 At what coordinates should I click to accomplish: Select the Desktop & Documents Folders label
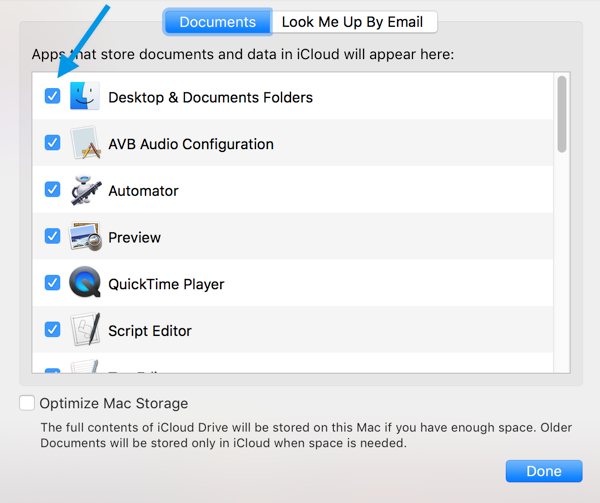(210, 97)
